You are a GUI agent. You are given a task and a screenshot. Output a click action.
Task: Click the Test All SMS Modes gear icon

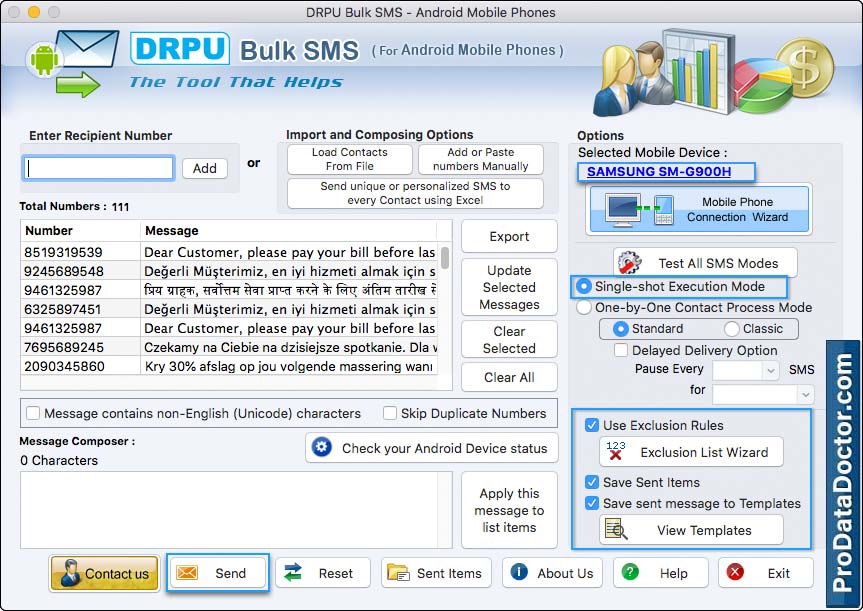coord(630,263)
